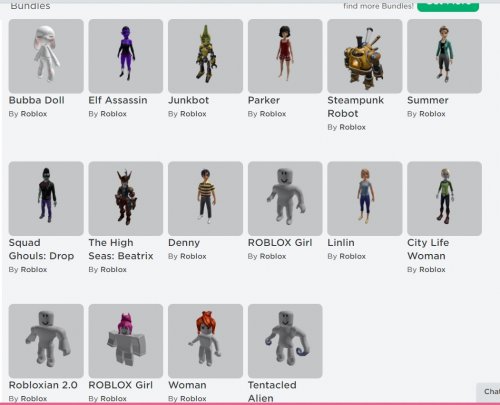This screenshot has width=500, height=405.
Task: Open the Tentacled Alien title link
Action: (272, 391)
